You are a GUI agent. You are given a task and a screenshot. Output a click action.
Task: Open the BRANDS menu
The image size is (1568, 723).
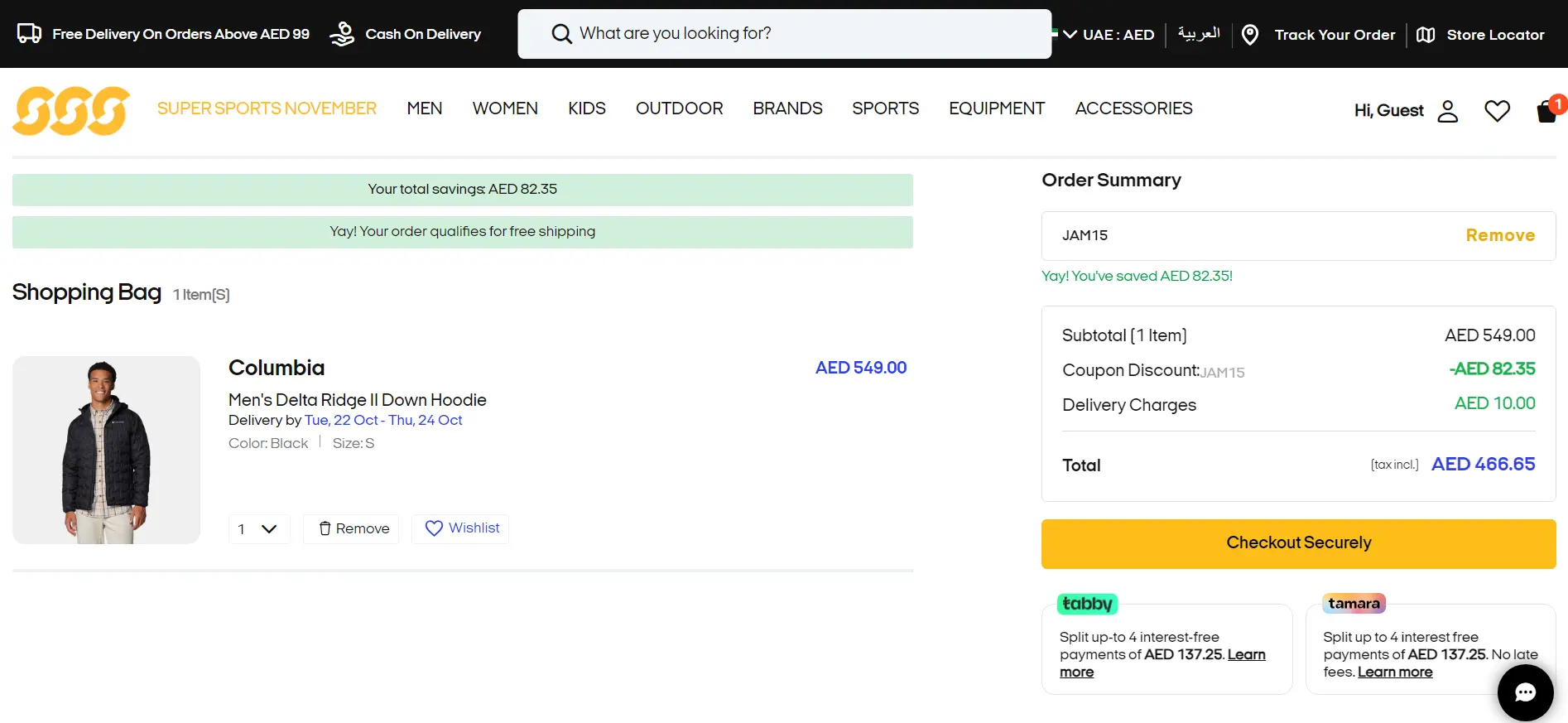point(787,108)
